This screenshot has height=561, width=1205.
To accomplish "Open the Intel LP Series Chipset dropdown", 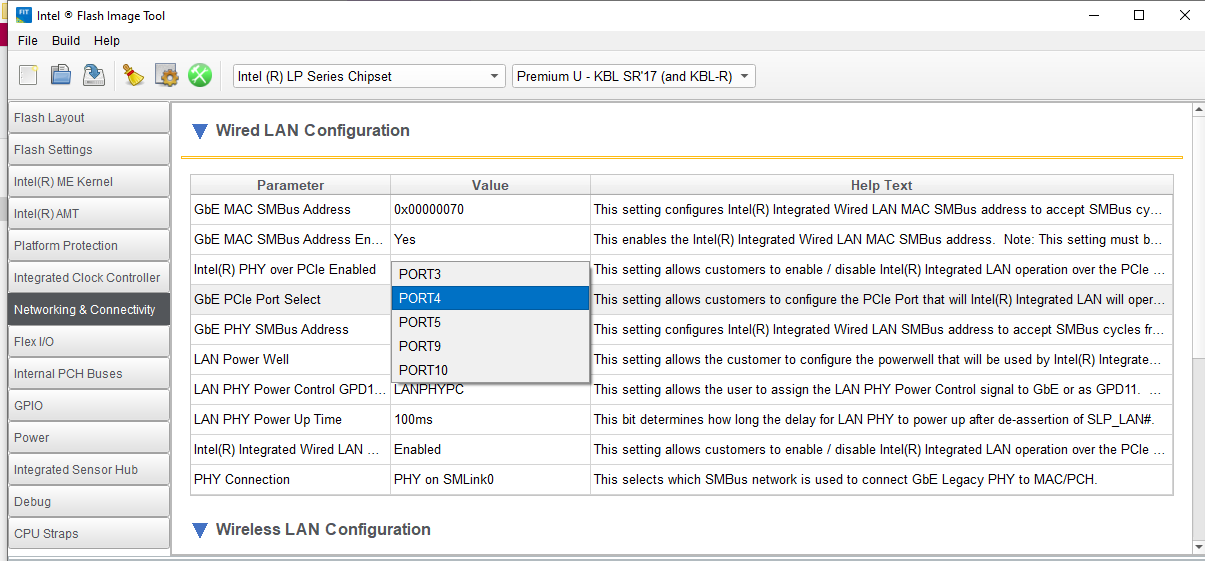I will [x=369, y=77].
